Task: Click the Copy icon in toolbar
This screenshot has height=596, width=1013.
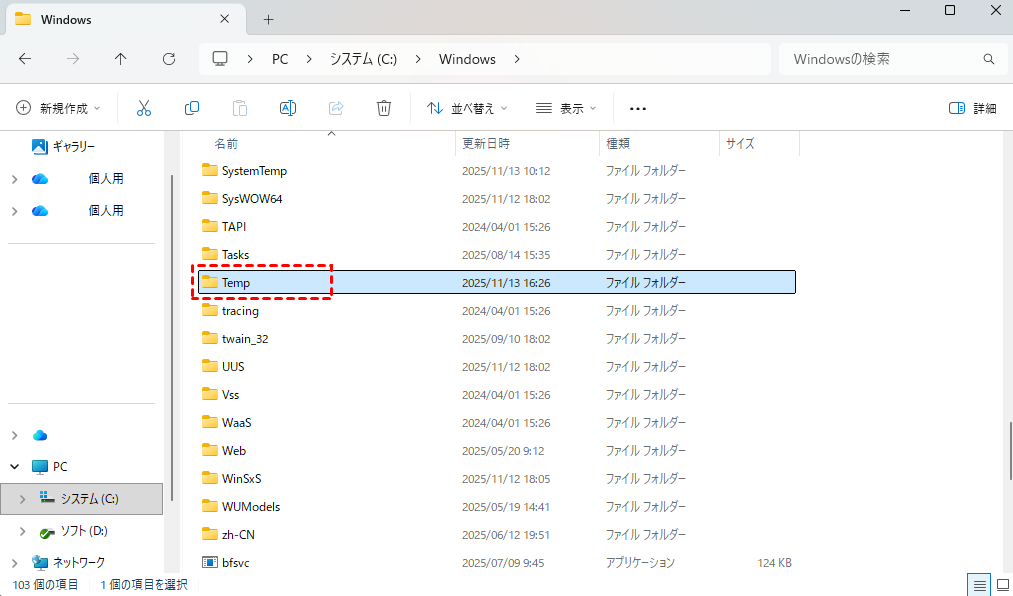Action: 192,108
